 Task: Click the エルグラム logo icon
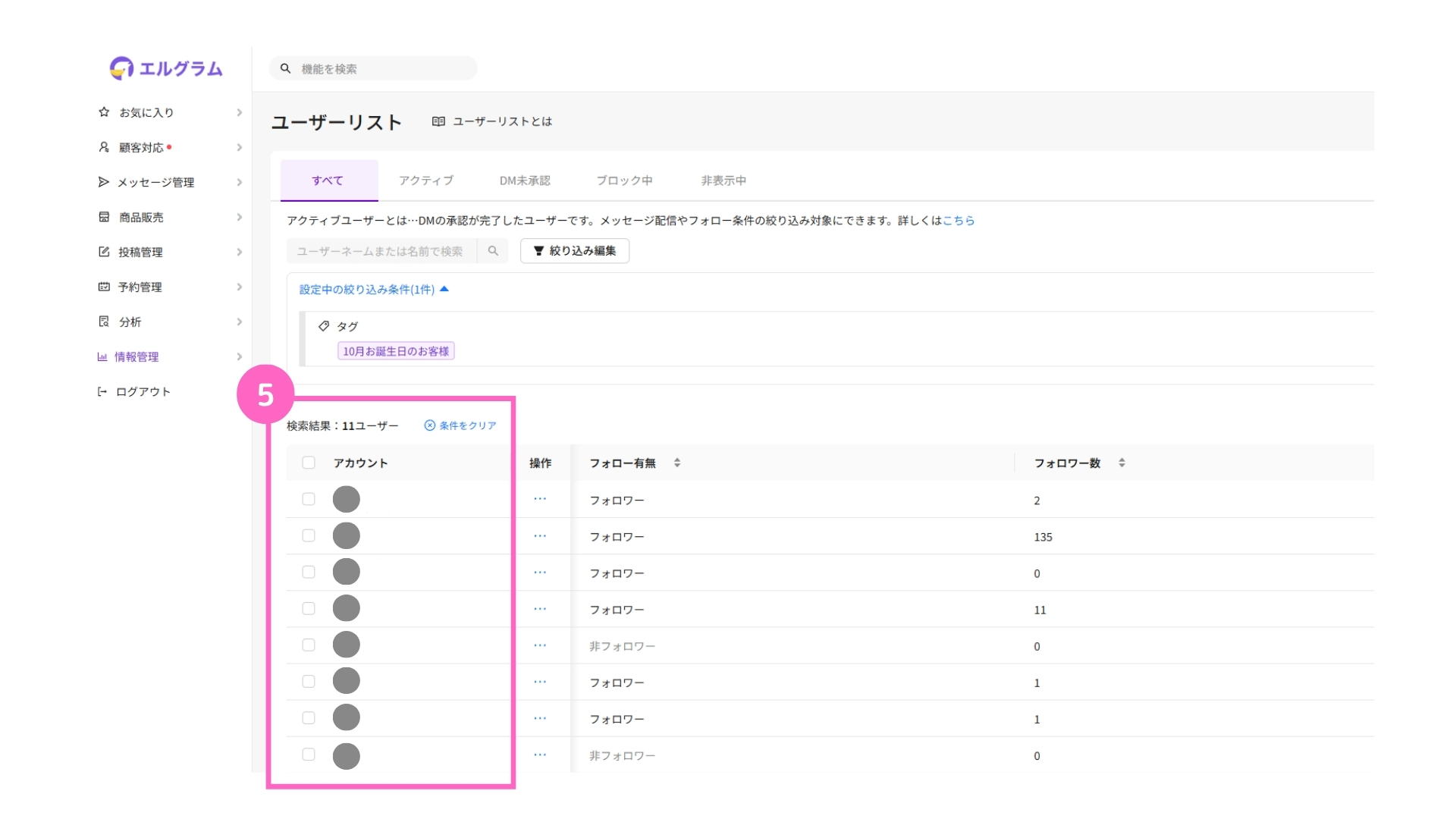121,68
